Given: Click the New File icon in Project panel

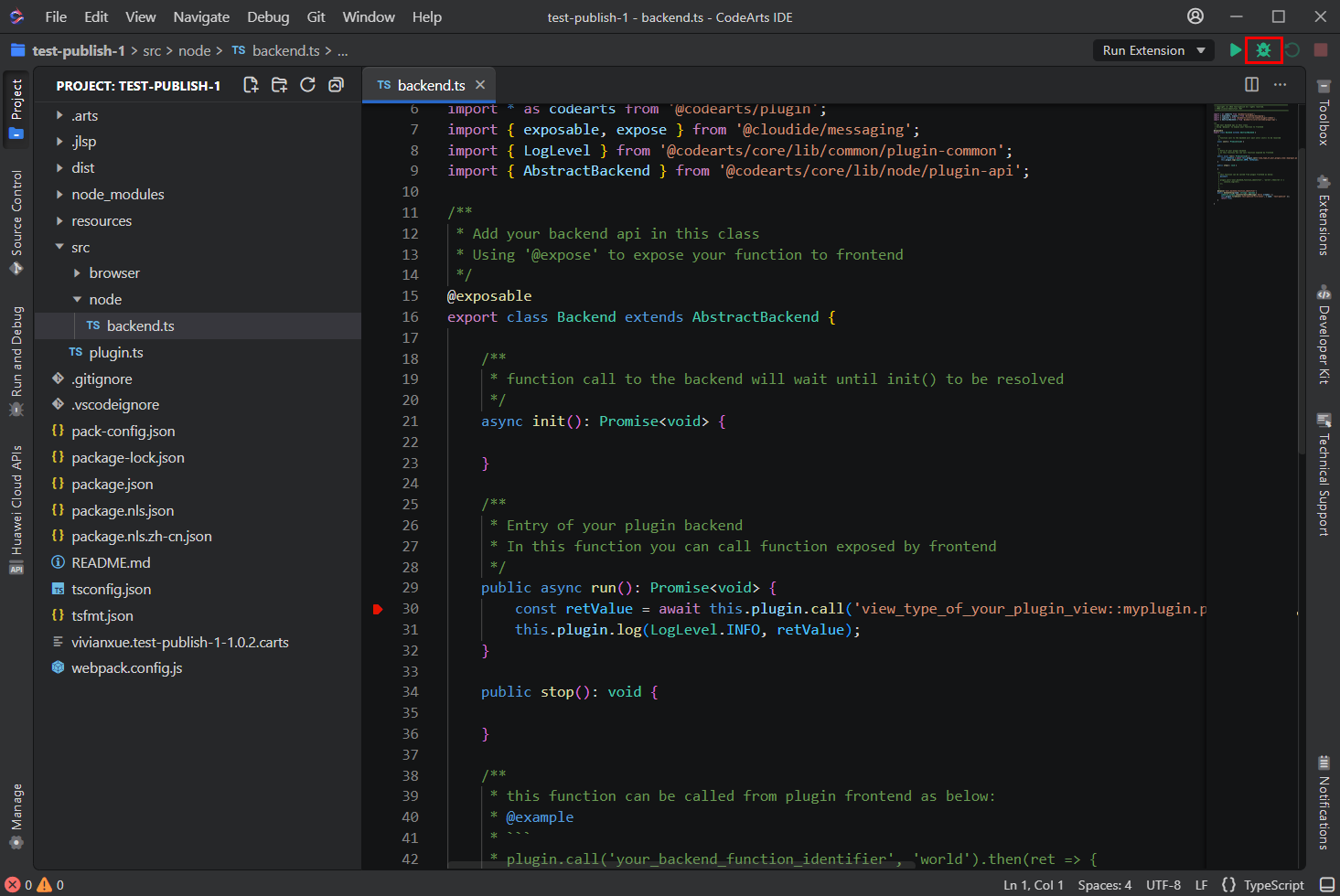Looking at the screenshot, I should (x=251, y=85).
